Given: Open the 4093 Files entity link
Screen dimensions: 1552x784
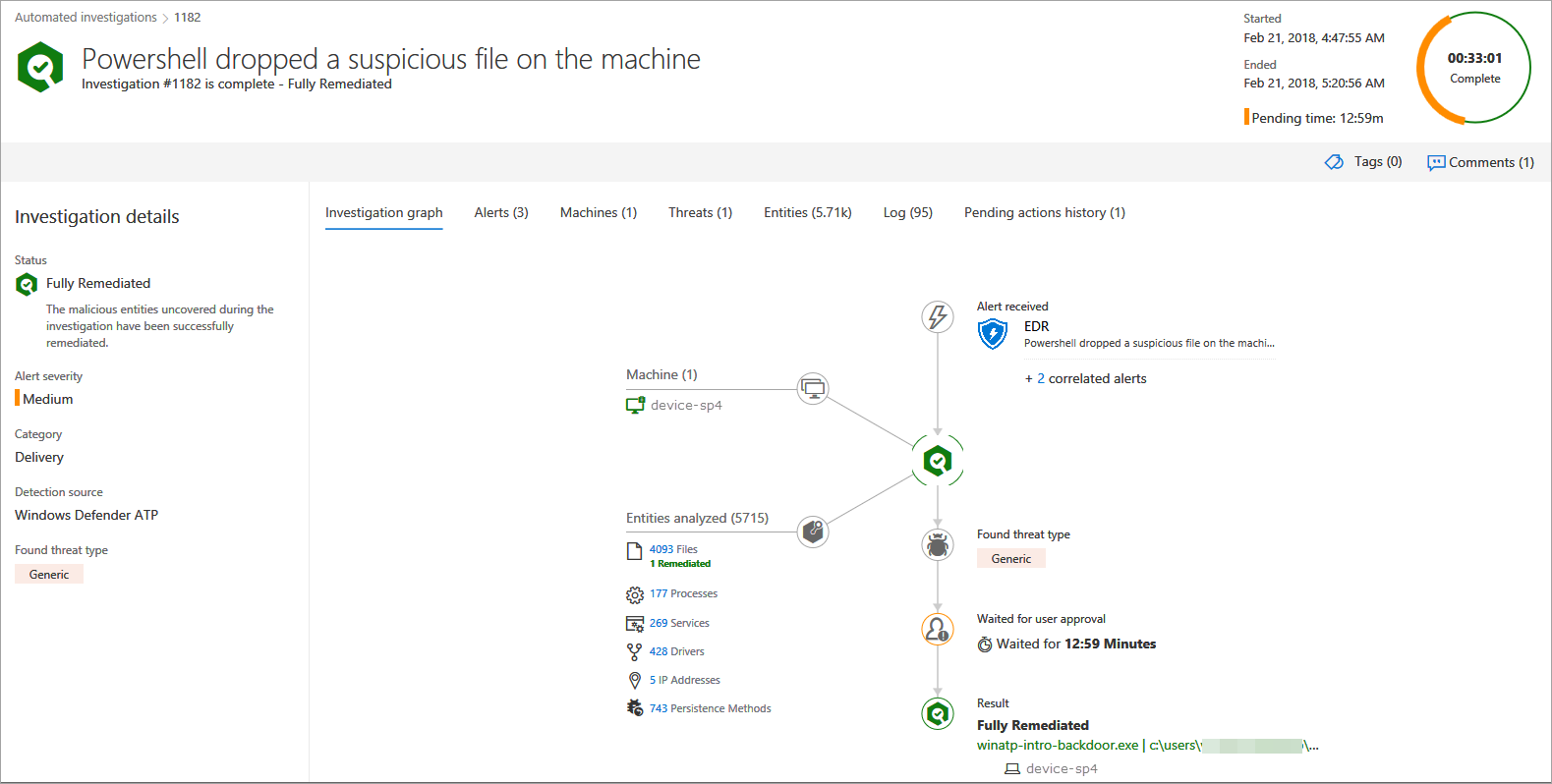Looking at the screenshot, I should click(672, 549).
